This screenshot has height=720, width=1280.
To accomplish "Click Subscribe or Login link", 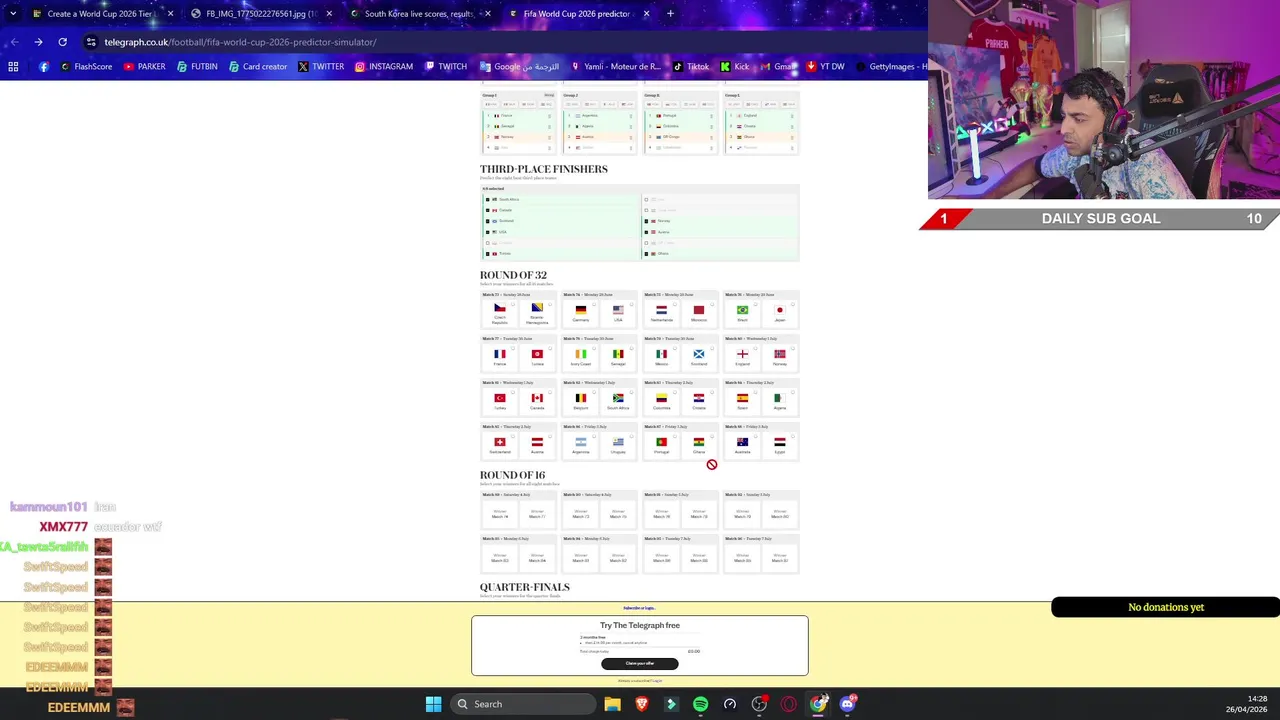I will pos(639,608).
